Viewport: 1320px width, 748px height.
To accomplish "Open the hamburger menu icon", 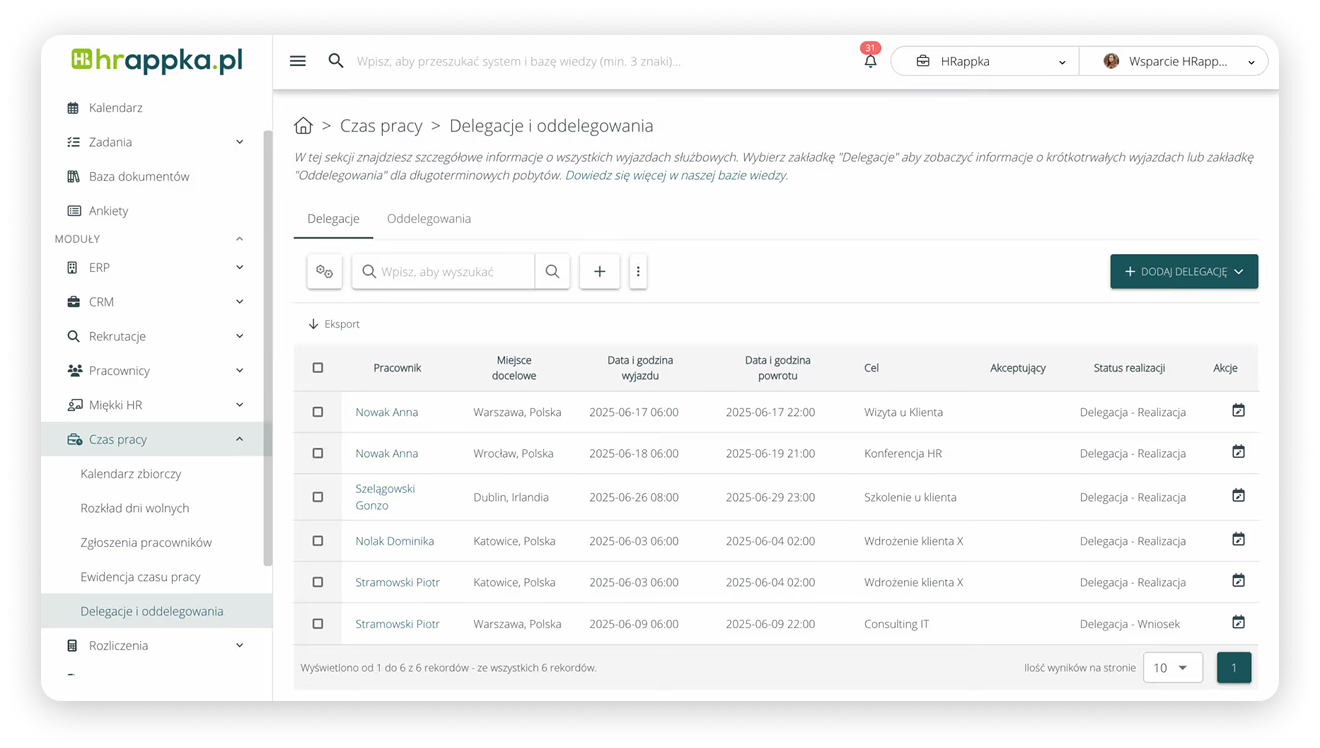I will coord(297,61).
